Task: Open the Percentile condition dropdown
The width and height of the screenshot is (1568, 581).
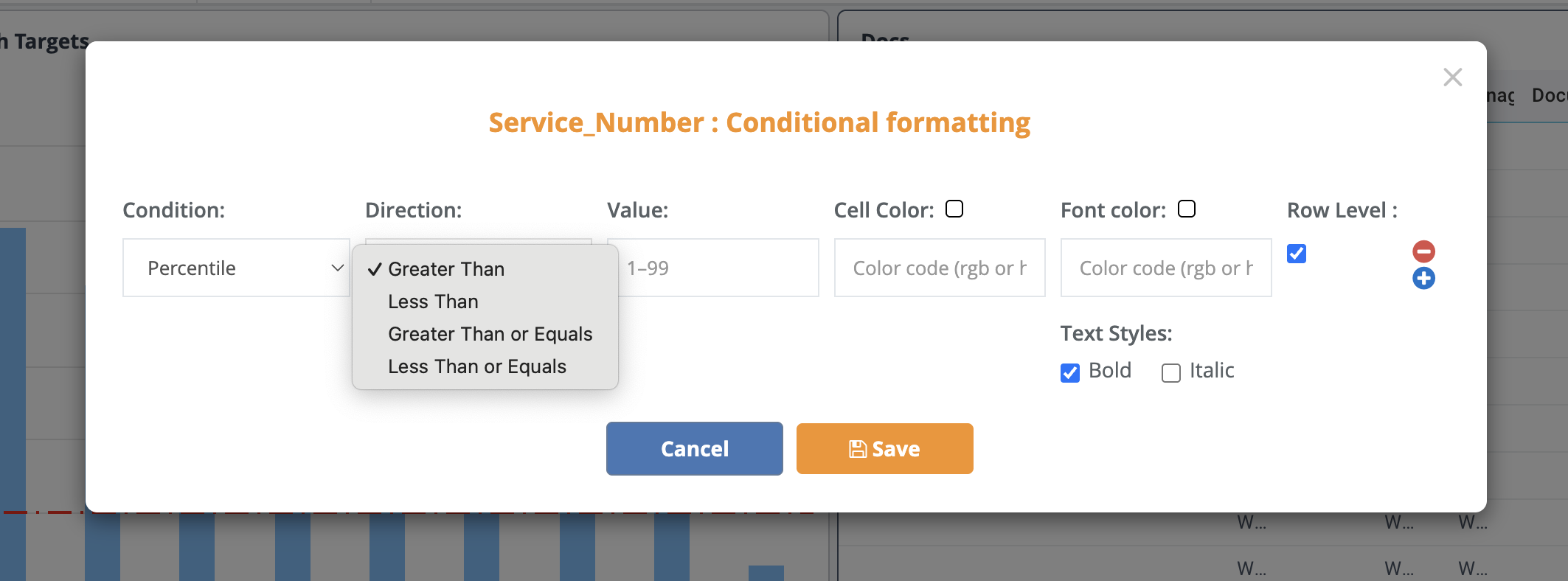Action: (x=236, y=268)
